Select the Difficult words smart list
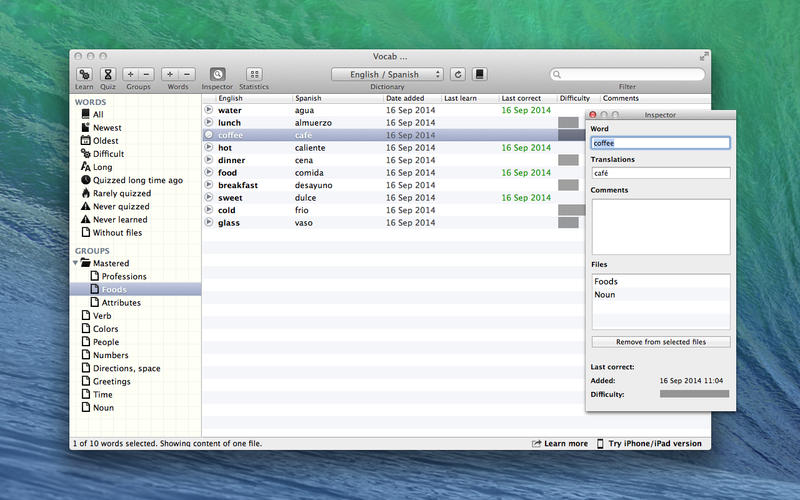The width and height of the screenshot is (800, 500). (108, 154)
